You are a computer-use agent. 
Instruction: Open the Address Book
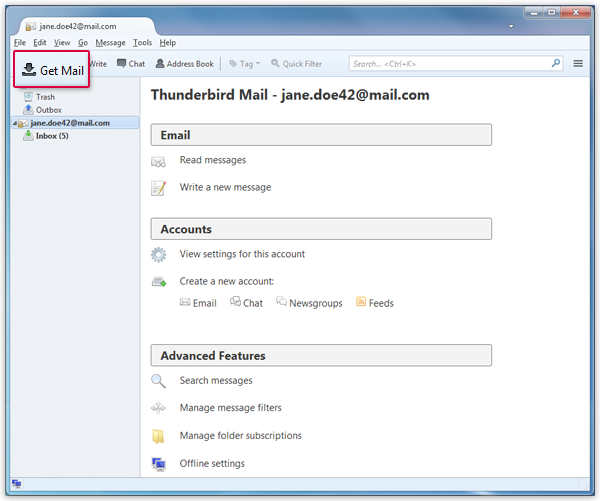click(184, 64)
